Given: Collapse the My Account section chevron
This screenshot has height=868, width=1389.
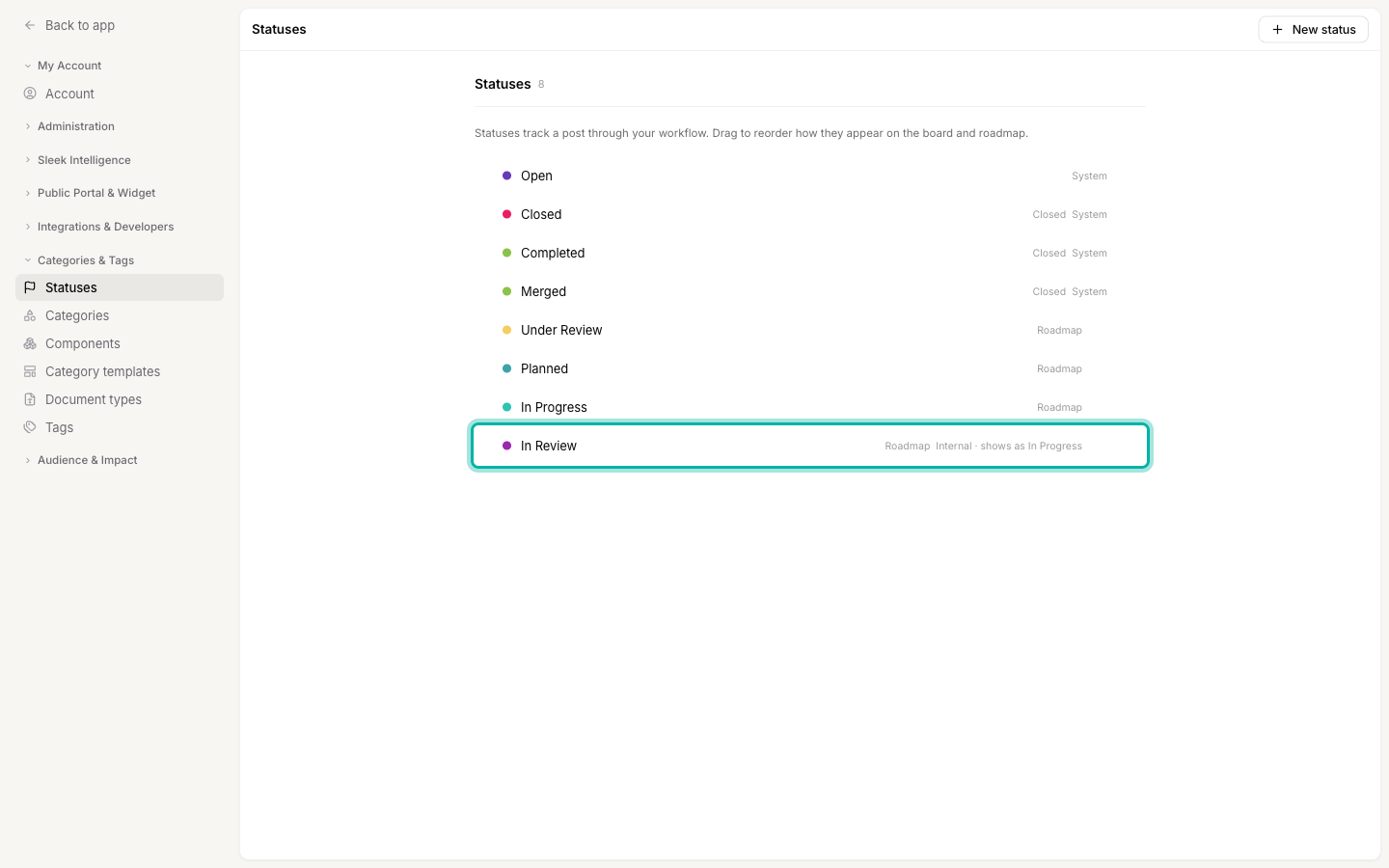Looking at the screenshot, I should click(28, 66).
